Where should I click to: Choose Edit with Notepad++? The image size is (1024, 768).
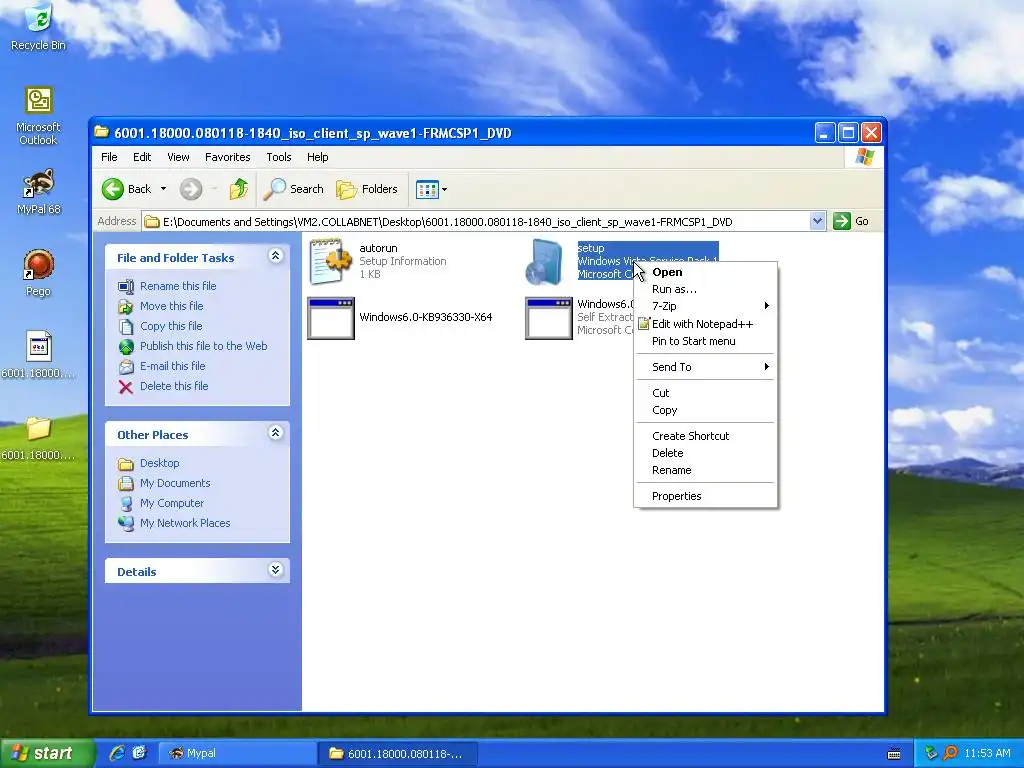[706, 324]
